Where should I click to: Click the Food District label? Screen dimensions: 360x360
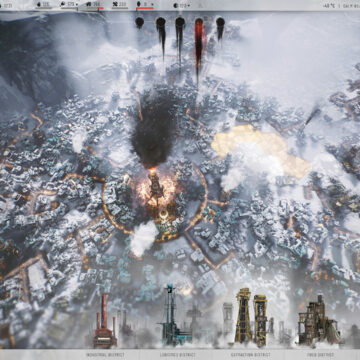coord(320,355)
